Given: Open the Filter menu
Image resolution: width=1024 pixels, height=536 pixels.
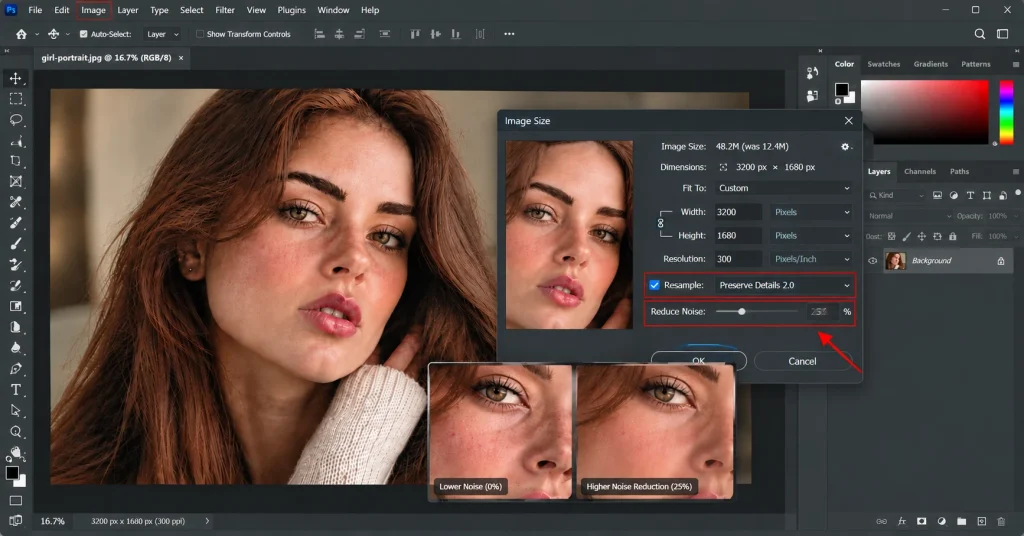Looking at the screenshot, I should pos(225,10).
